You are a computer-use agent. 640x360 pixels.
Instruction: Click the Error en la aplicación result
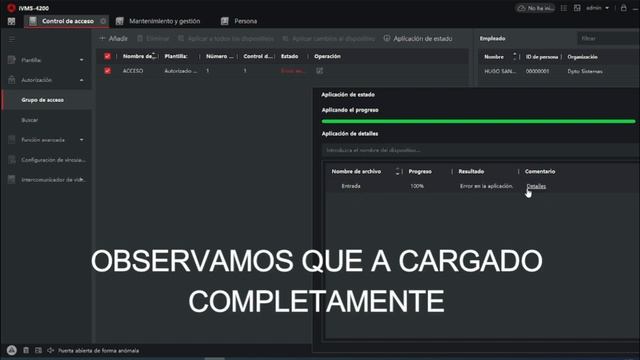(486, 186)
